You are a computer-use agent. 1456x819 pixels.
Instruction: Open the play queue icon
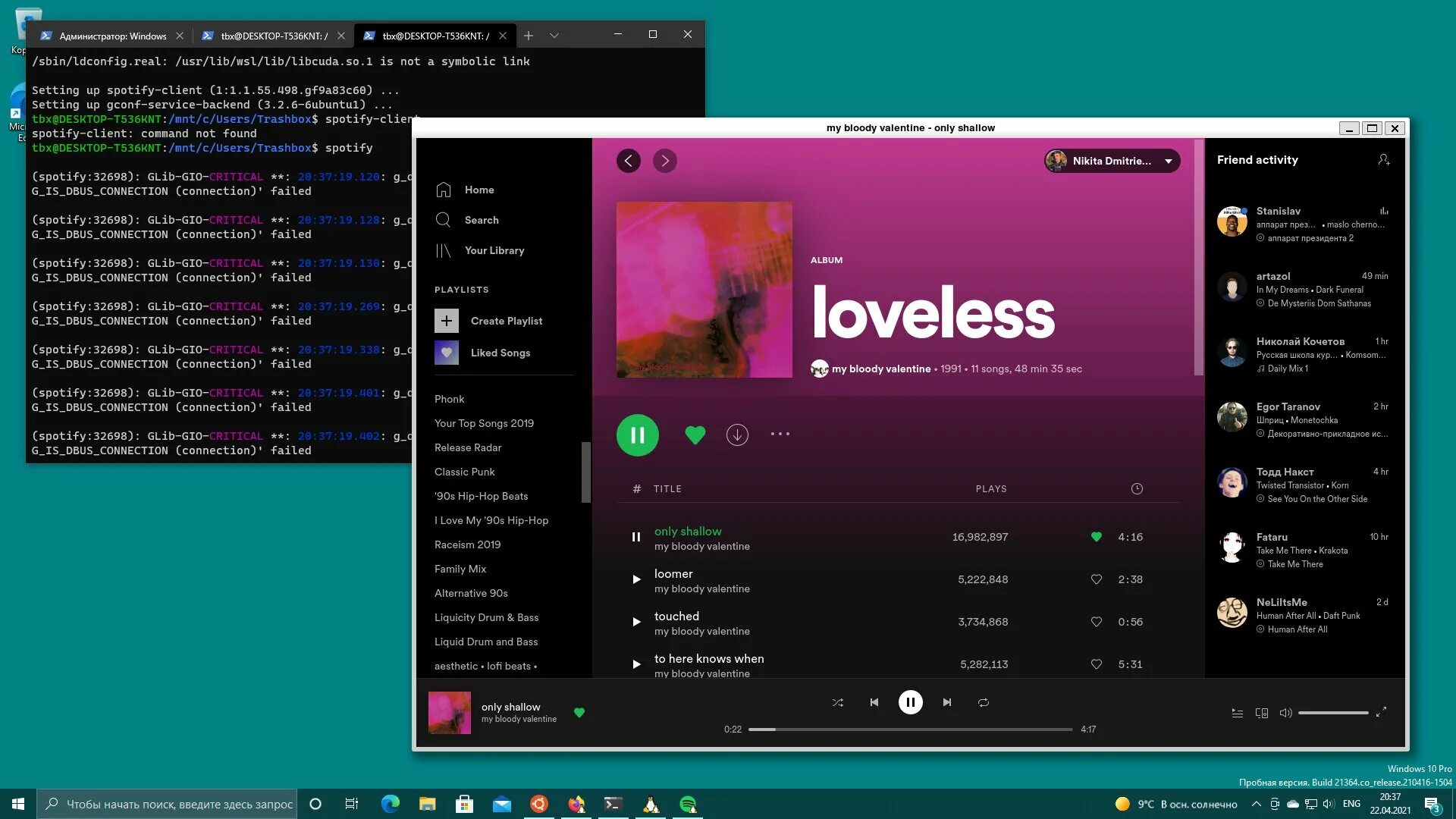pos(1237,713)
